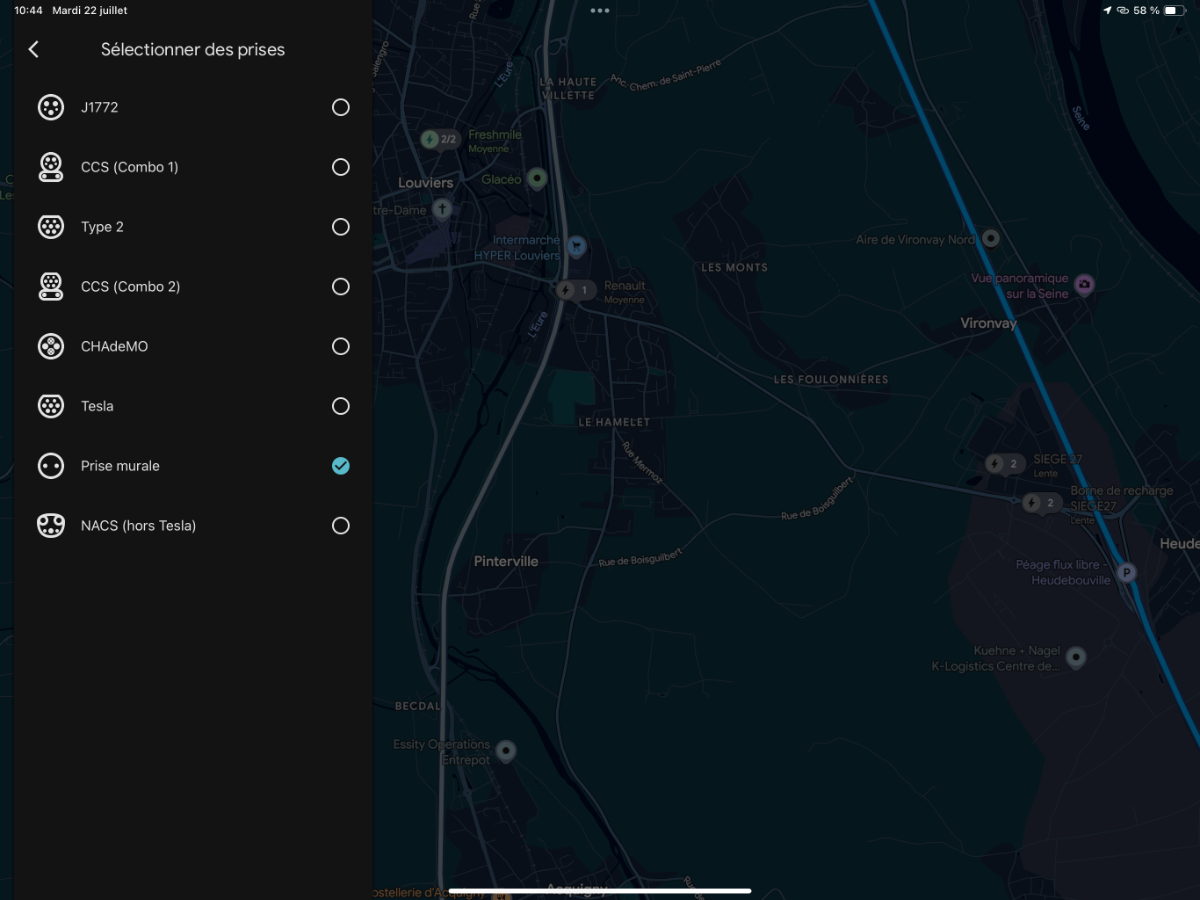Viewport: 1200px width, 900px height.
Task: Tap the Intermarché HYPER Louviers shop pin
Action: [x=576, y=245]
